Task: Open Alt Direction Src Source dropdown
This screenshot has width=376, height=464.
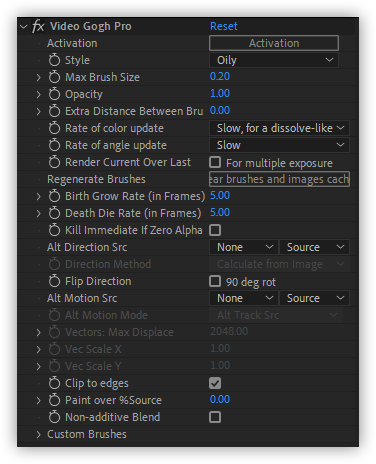Action: [x=314, y=247]
